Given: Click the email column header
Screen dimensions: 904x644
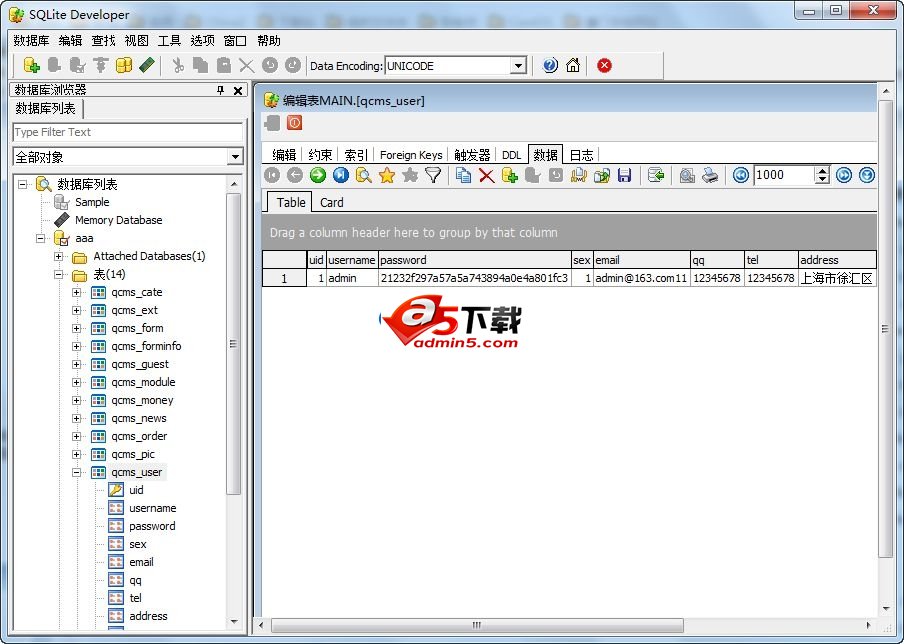Looking at the screenshot, I should click(642, 259).
